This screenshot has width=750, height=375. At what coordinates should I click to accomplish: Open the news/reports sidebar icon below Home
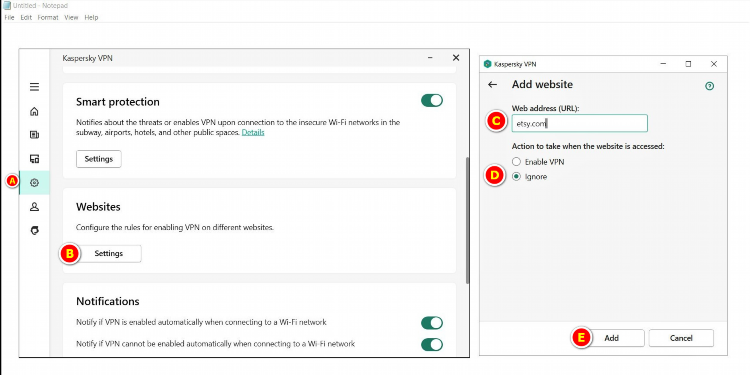[x=34, y=135]
